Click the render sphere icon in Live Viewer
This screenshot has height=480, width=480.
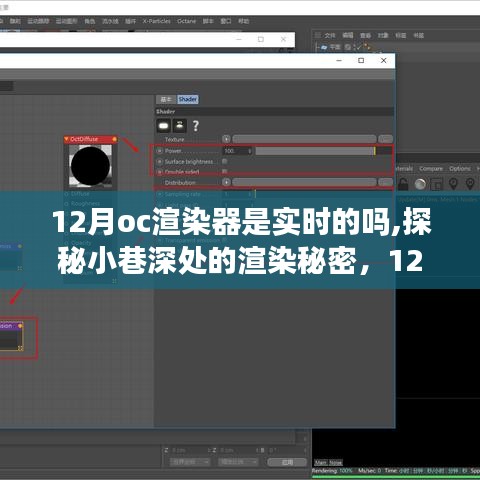coord(420,184)
